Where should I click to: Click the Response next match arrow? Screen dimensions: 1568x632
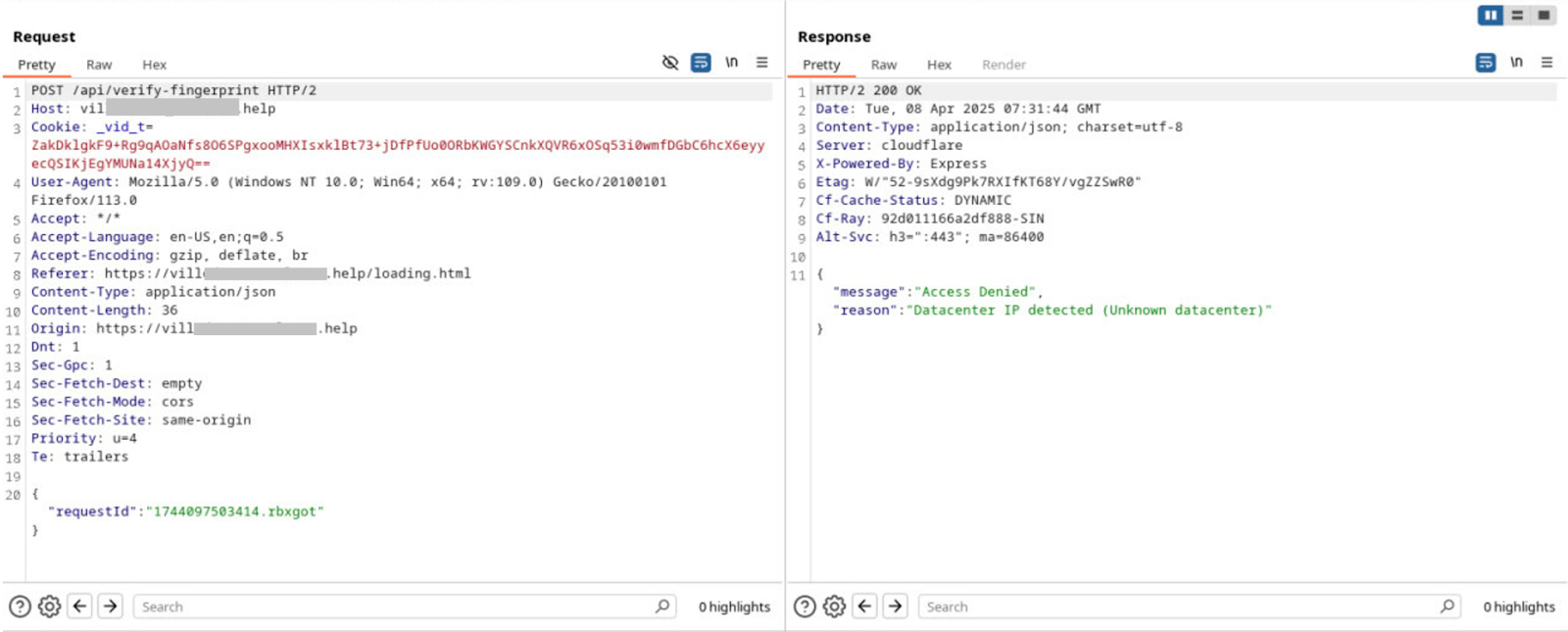tap(896, 607)
